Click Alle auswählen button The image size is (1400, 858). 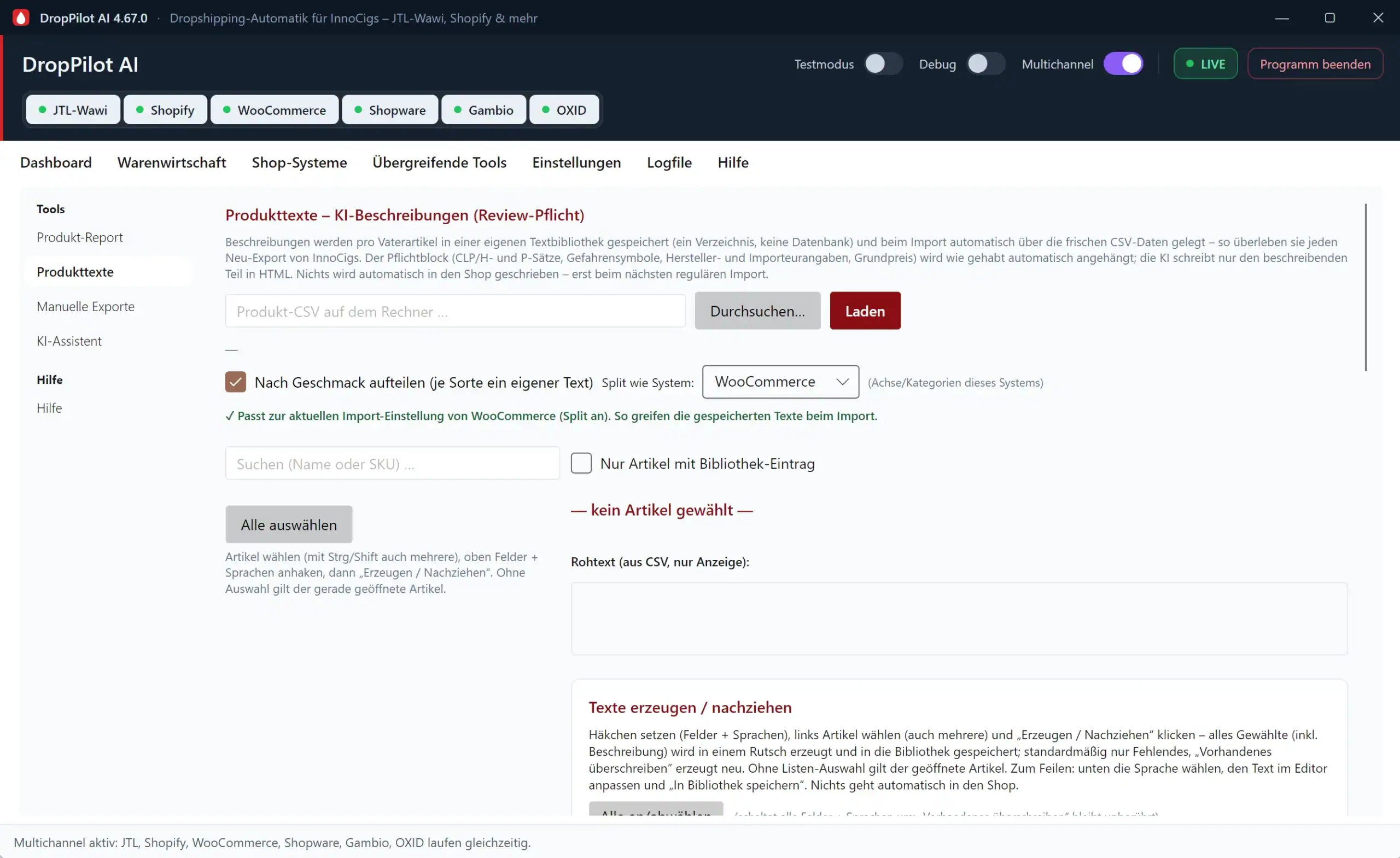point(289,524)
